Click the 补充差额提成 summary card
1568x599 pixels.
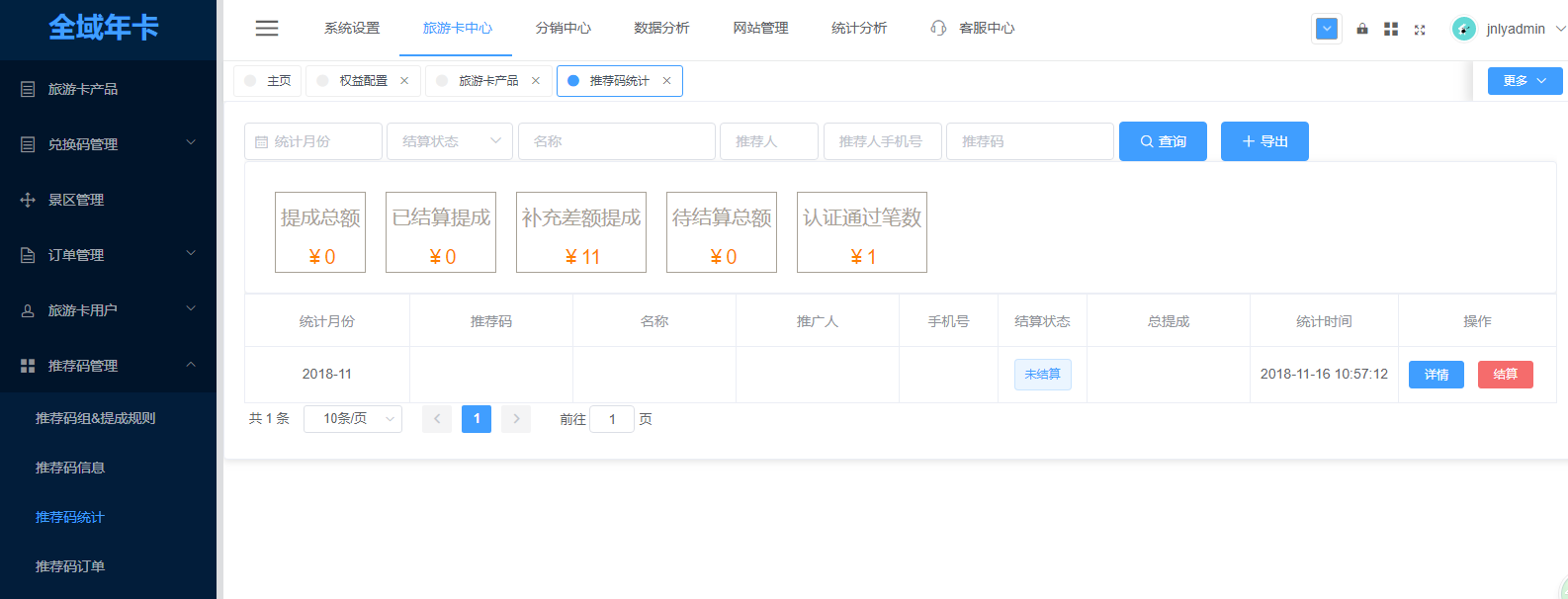581,232
